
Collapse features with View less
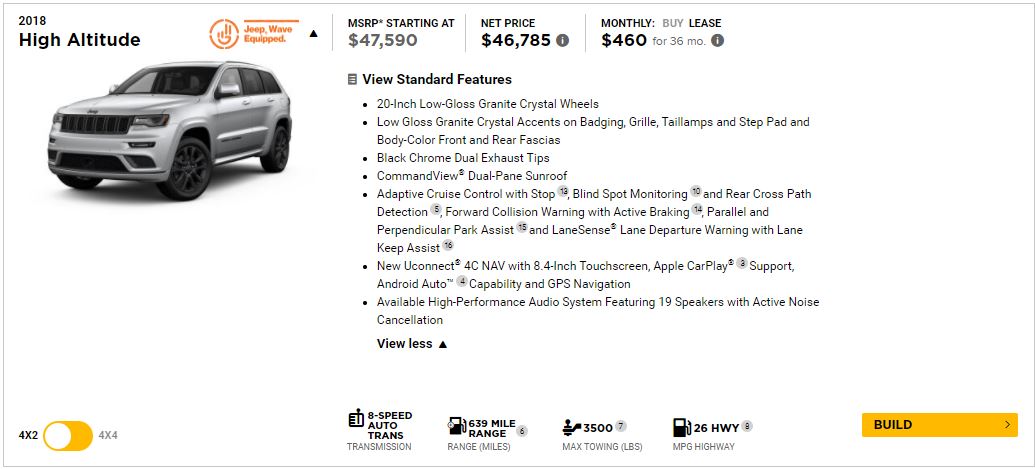(412, 344)
